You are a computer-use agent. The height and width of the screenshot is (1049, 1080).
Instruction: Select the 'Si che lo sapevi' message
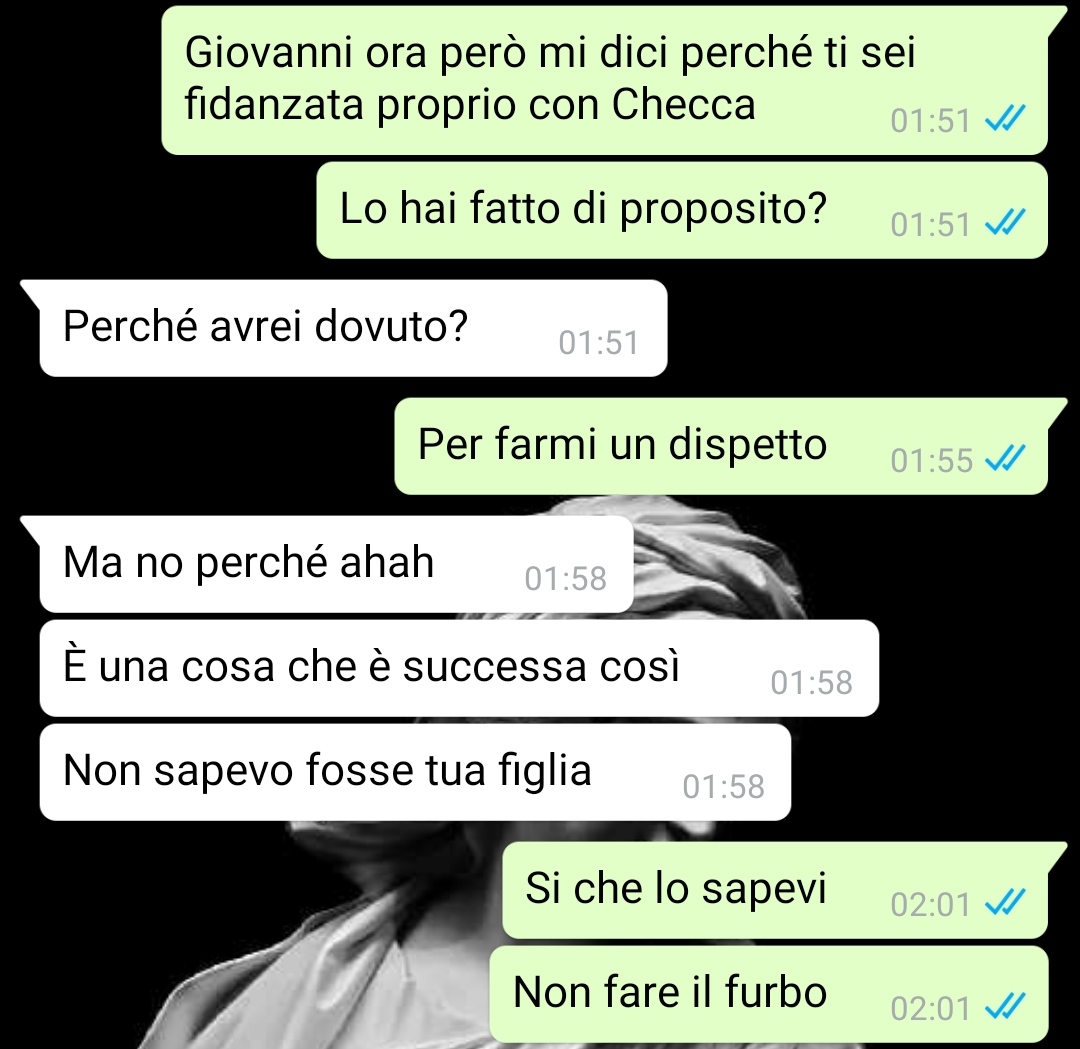coord(775,890)
